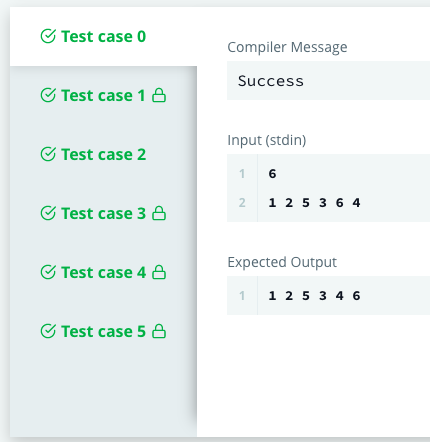
Task: Click the checkmark icon beside Test case 4
Action: click(48, 272)
